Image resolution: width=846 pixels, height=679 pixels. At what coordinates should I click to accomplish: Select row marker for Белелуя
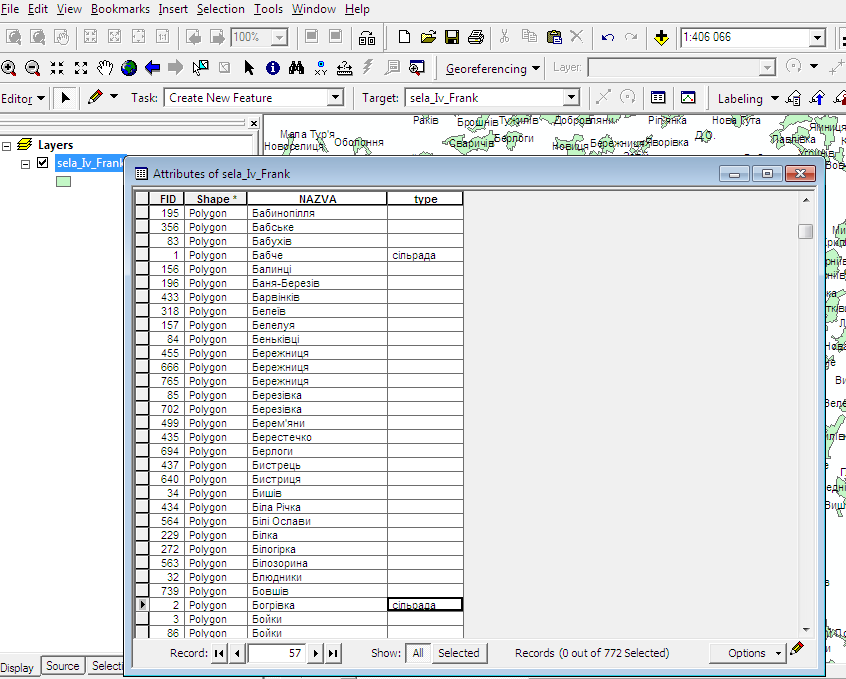tap(142, 325)
